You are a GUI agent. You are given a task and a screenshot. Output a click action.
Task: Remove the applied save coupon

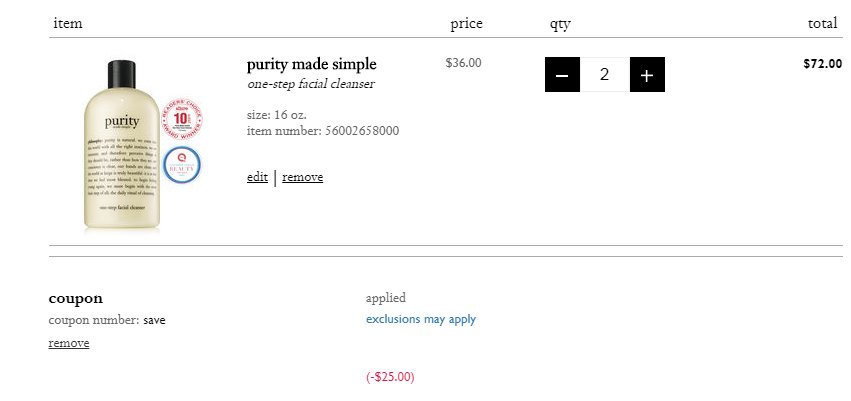coord(69,343)
